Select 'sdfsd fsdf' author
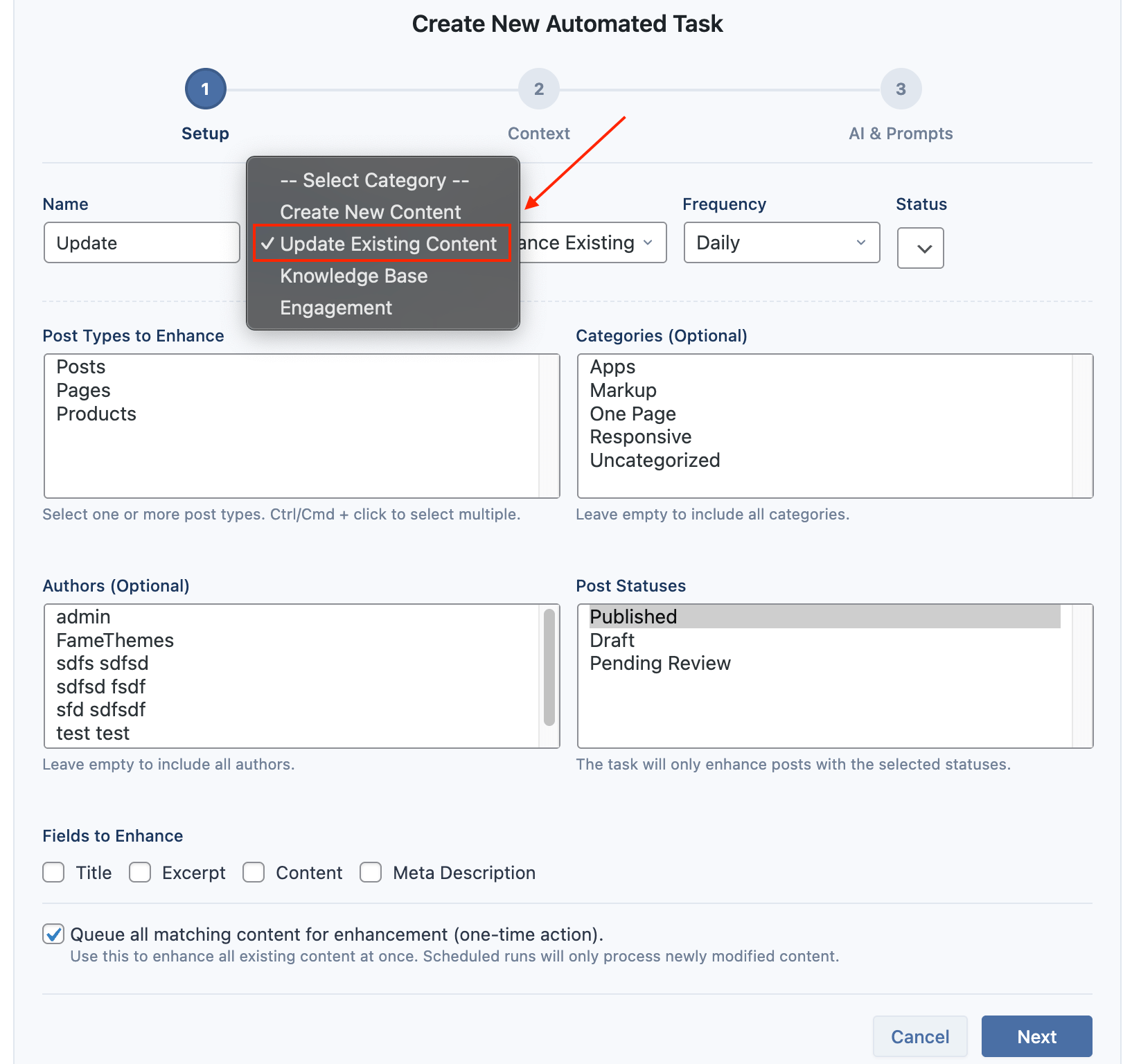 tap(292, 686)
